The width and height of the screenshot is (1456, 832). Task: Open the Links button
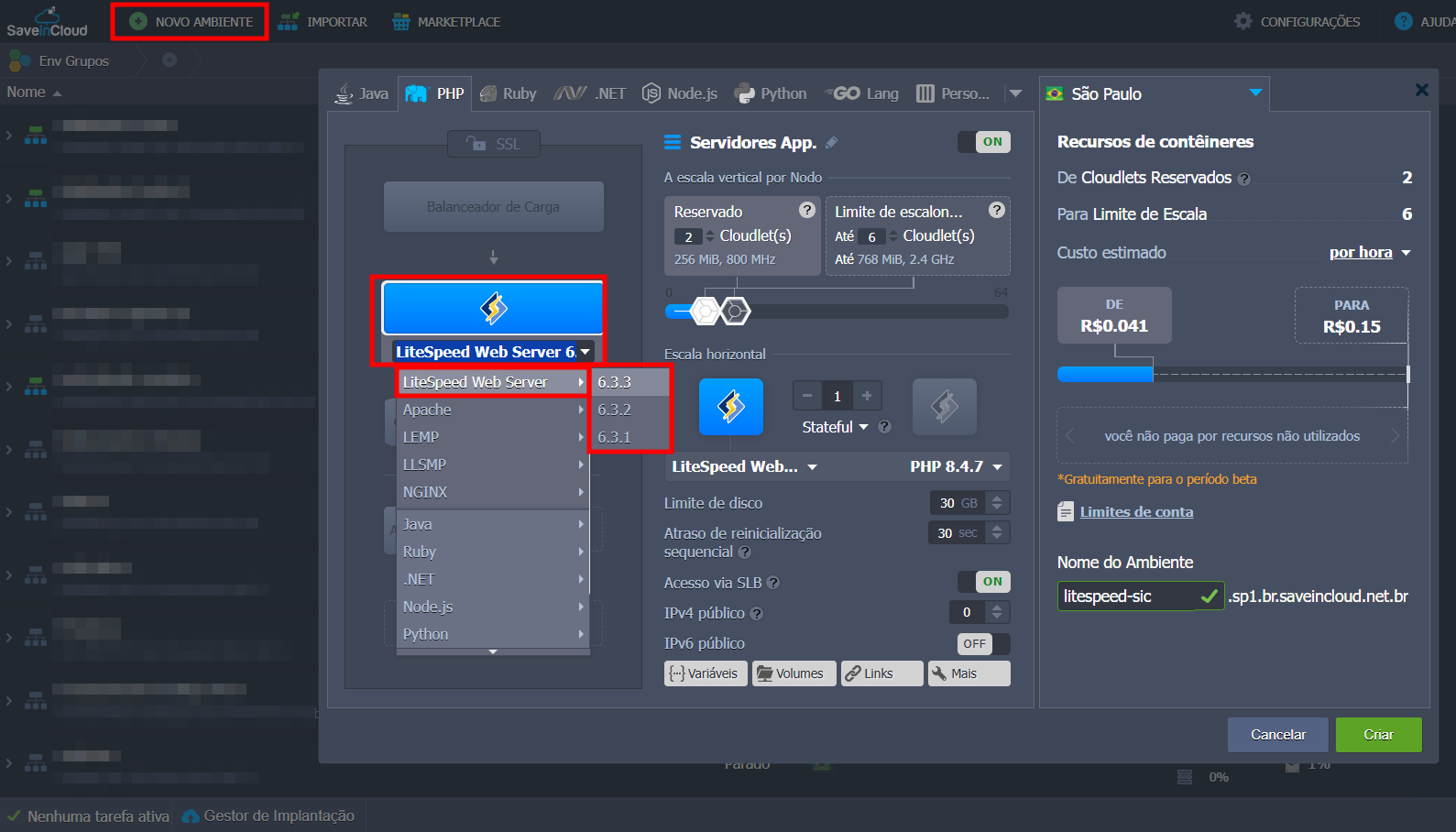(x=881, y=673)
